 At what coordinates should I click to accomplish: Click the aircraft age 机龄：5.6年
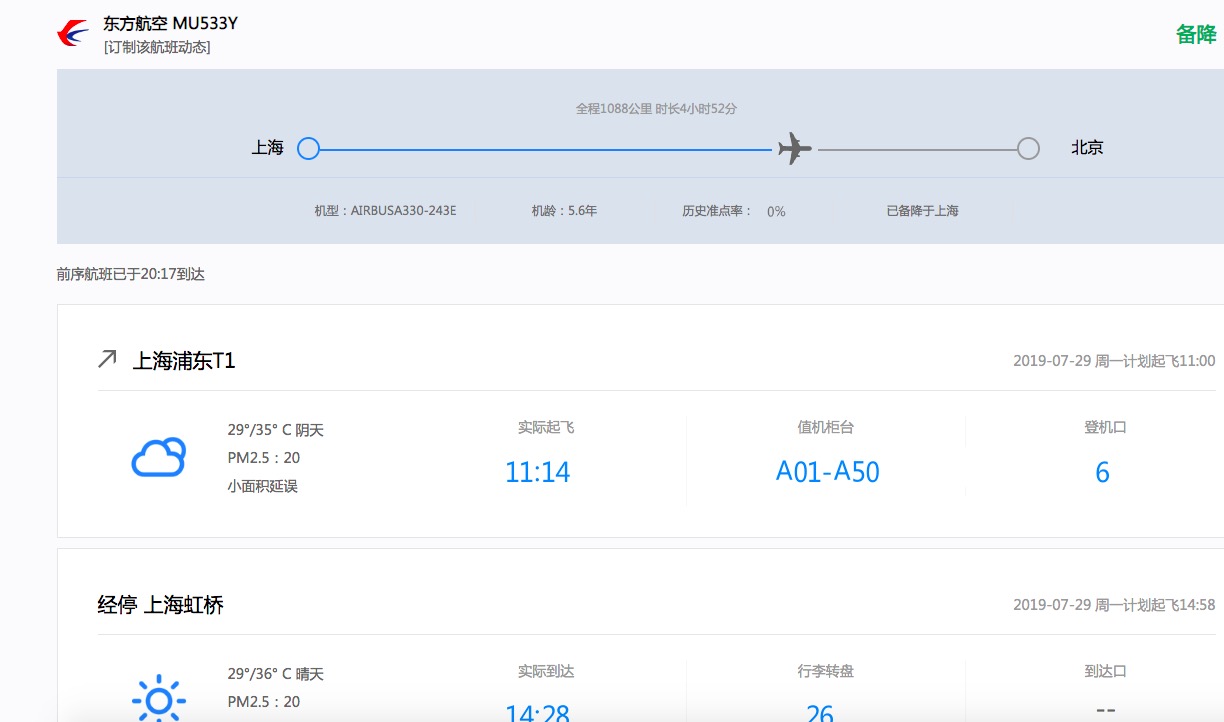point(564,211)
